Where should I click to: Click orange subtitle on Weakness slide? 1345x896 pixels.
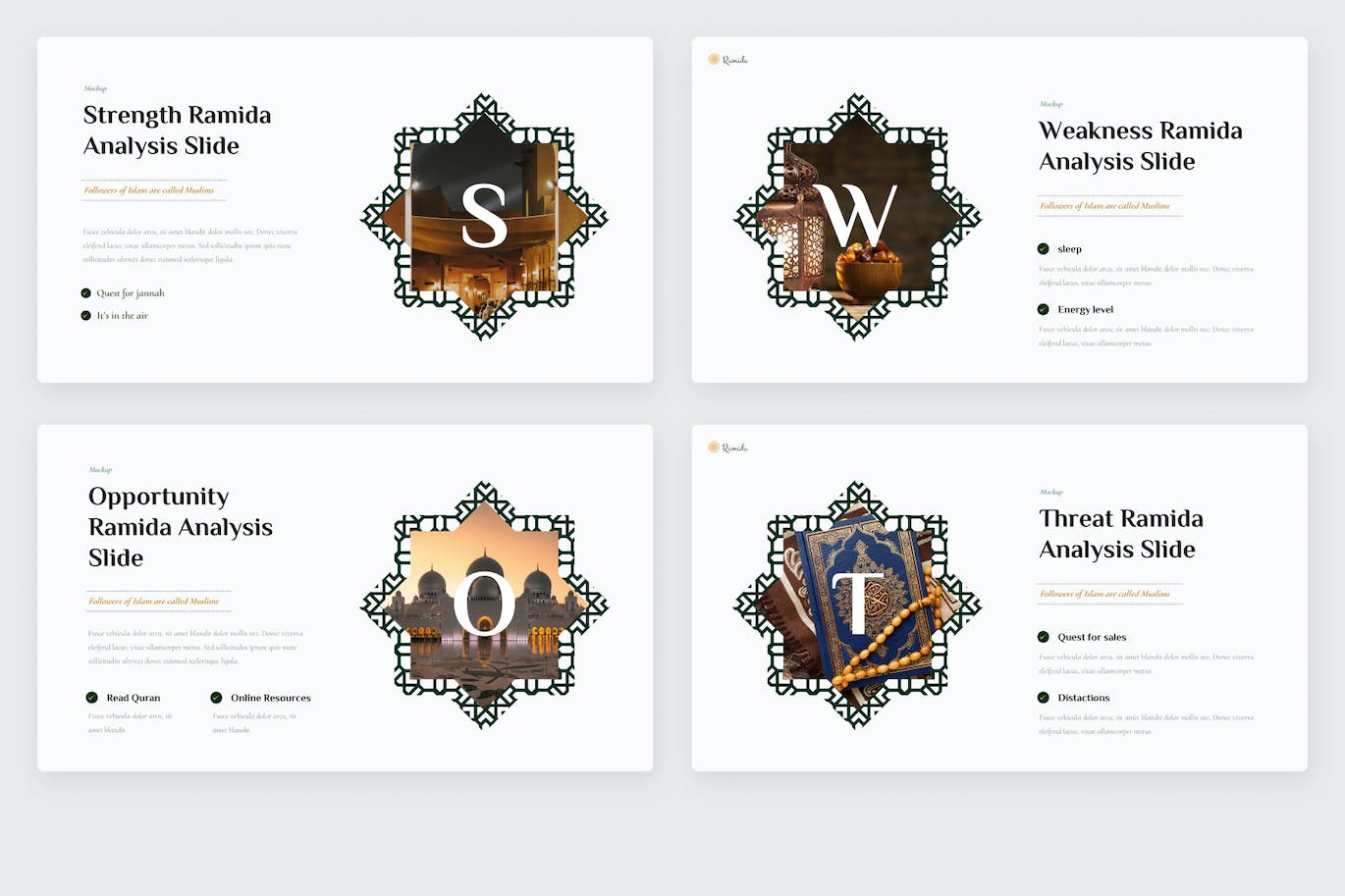tap(1105, 206)
